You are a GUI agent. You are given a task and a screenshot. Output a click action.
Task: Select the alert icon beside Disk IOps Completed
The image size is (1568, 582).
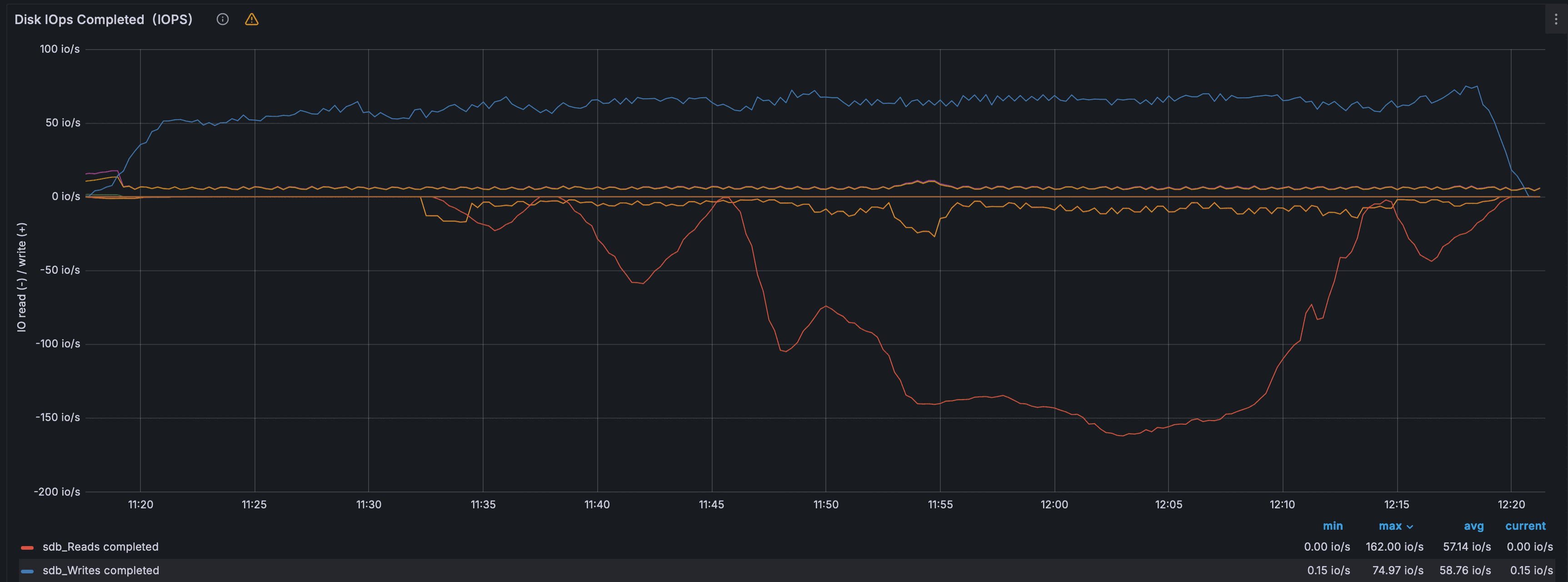[251, 19]
